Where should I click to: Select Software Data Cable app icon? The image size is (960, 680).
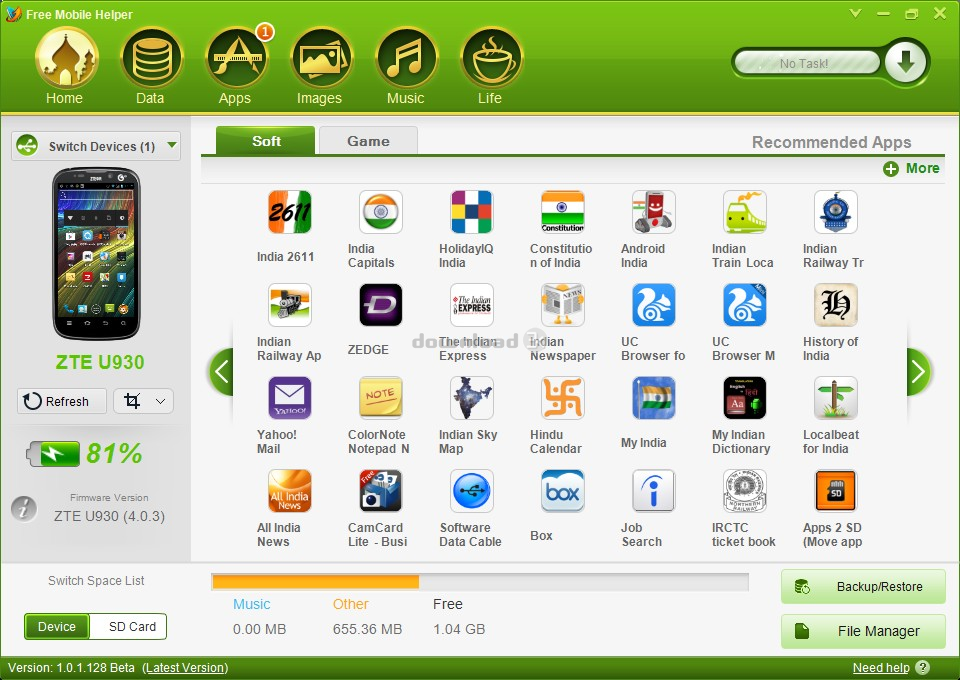[x=471, y=491]
